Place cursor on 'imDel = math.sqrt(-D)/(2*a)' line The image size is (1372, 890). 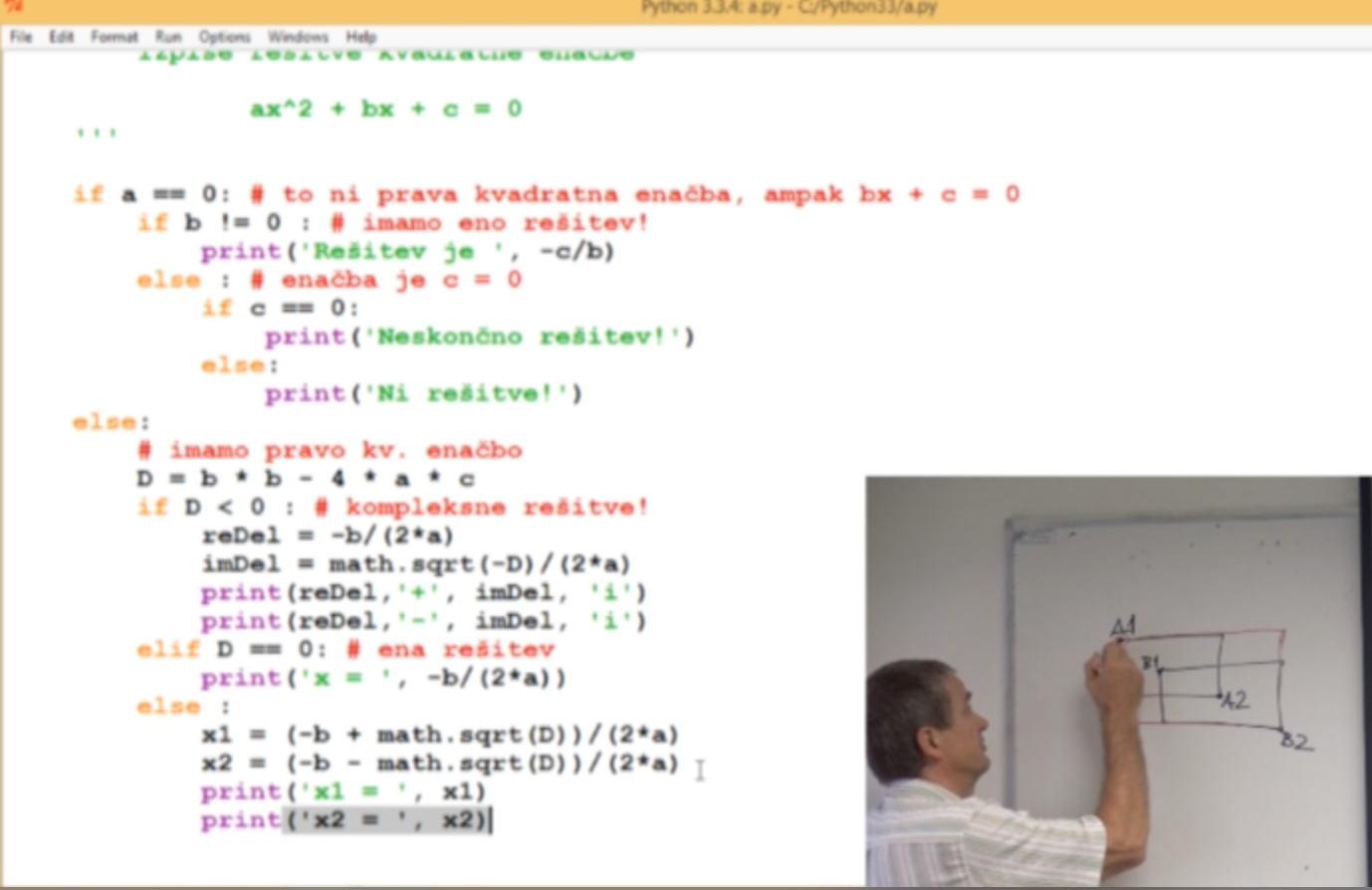pyautogui.click(x=415, y=564)
